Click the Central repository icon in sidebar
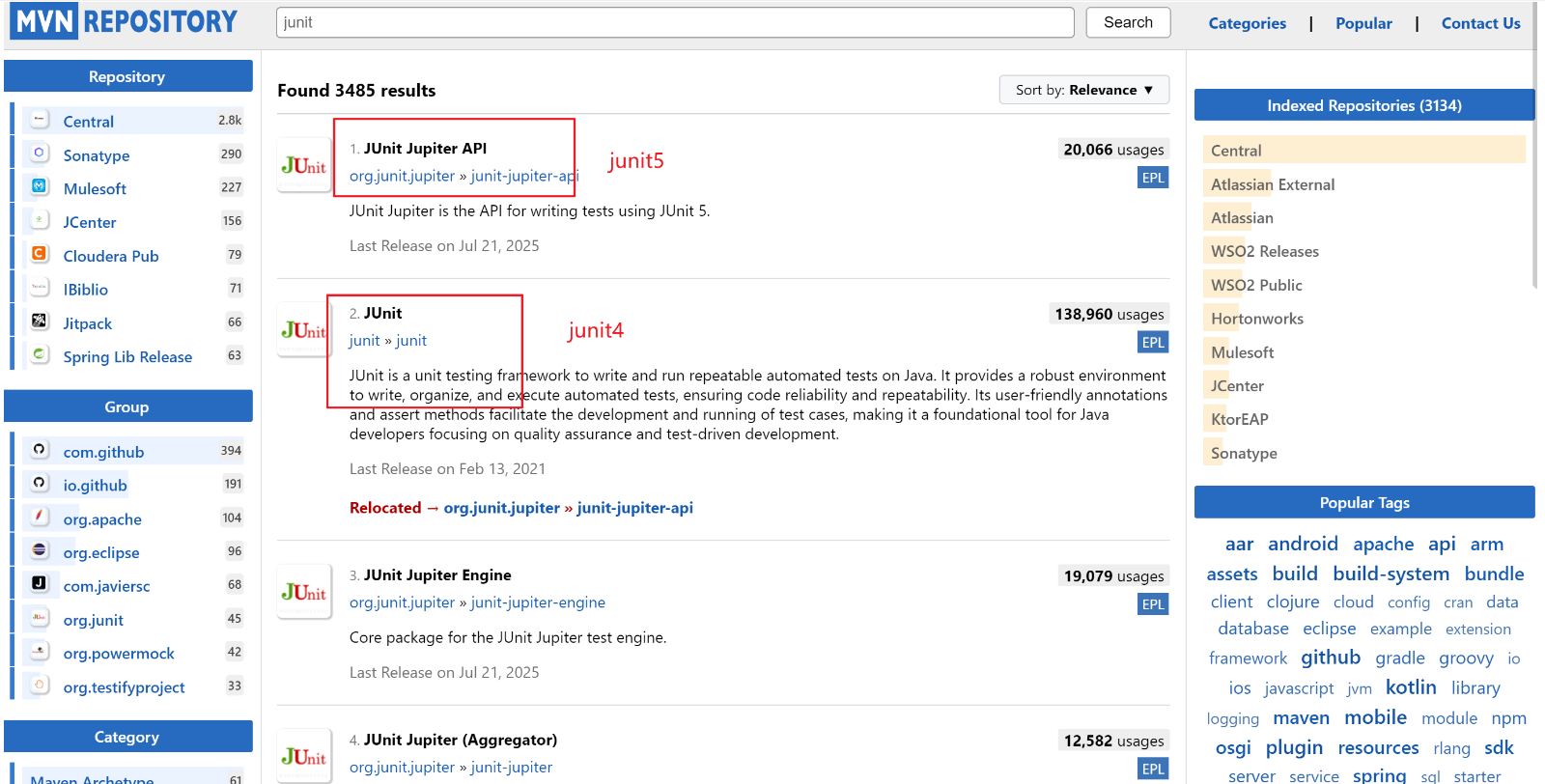 tap(40, 120)
